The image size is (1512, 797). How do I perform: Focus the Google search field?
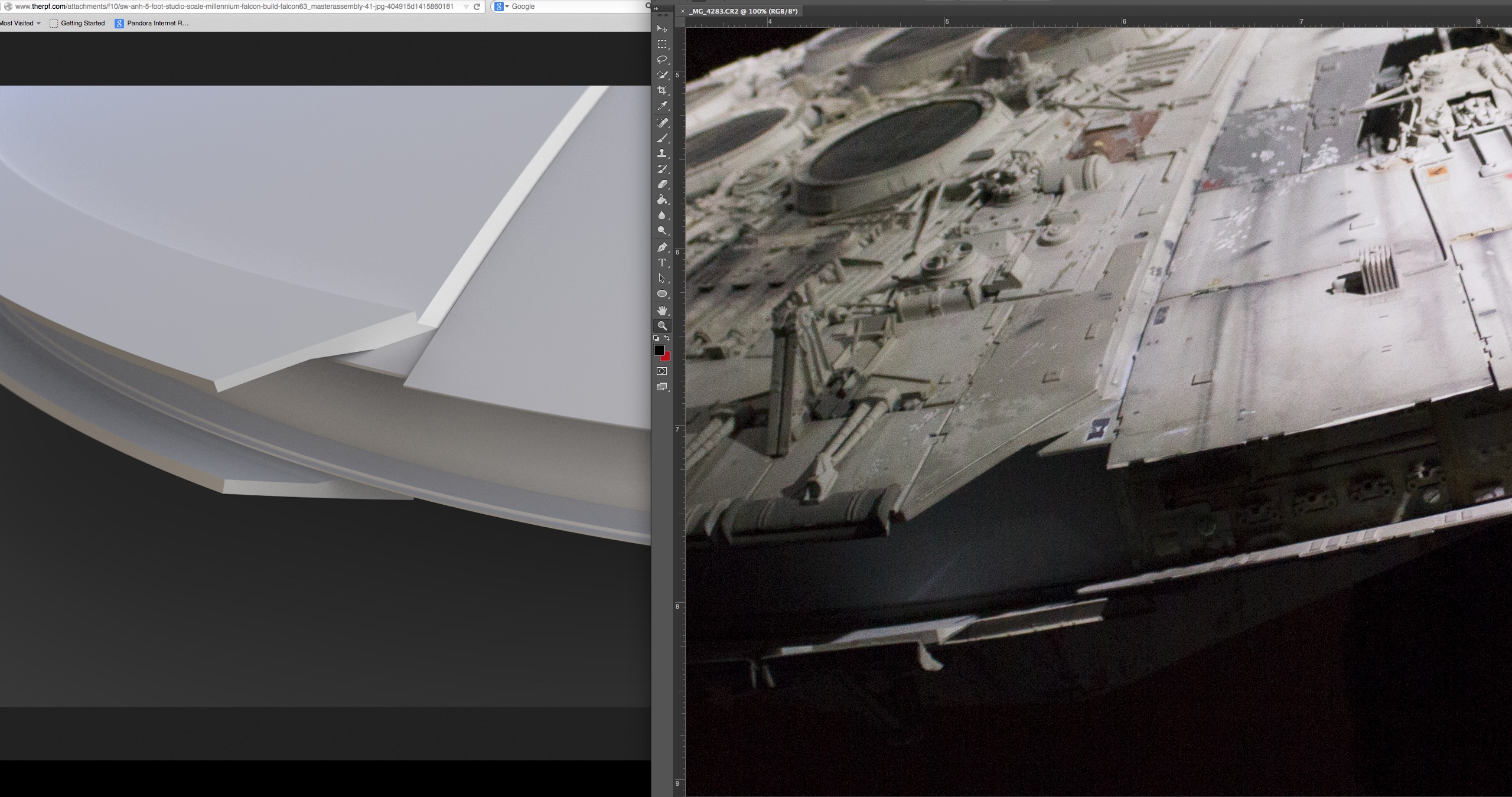pyautogui.click(x=578, y=6)
